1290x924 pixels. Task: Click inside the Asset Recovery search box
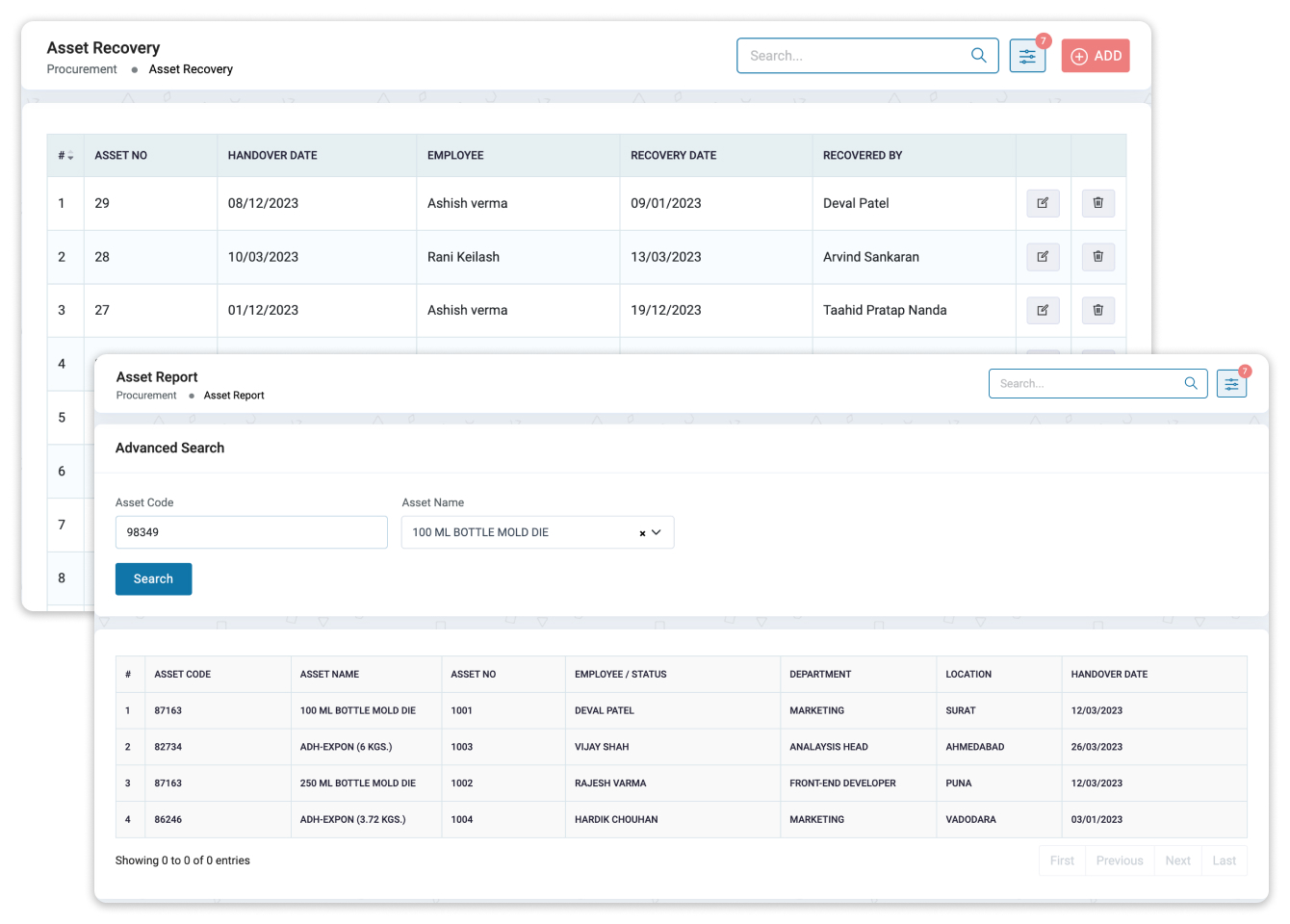847,55
